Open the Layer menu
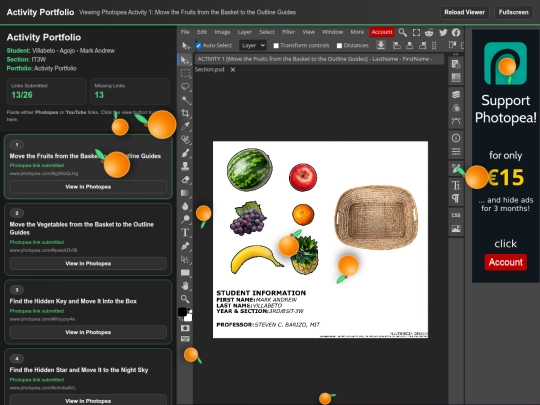Image resolution: width=540 pixels, height=405 pixels. pos(245,32)
